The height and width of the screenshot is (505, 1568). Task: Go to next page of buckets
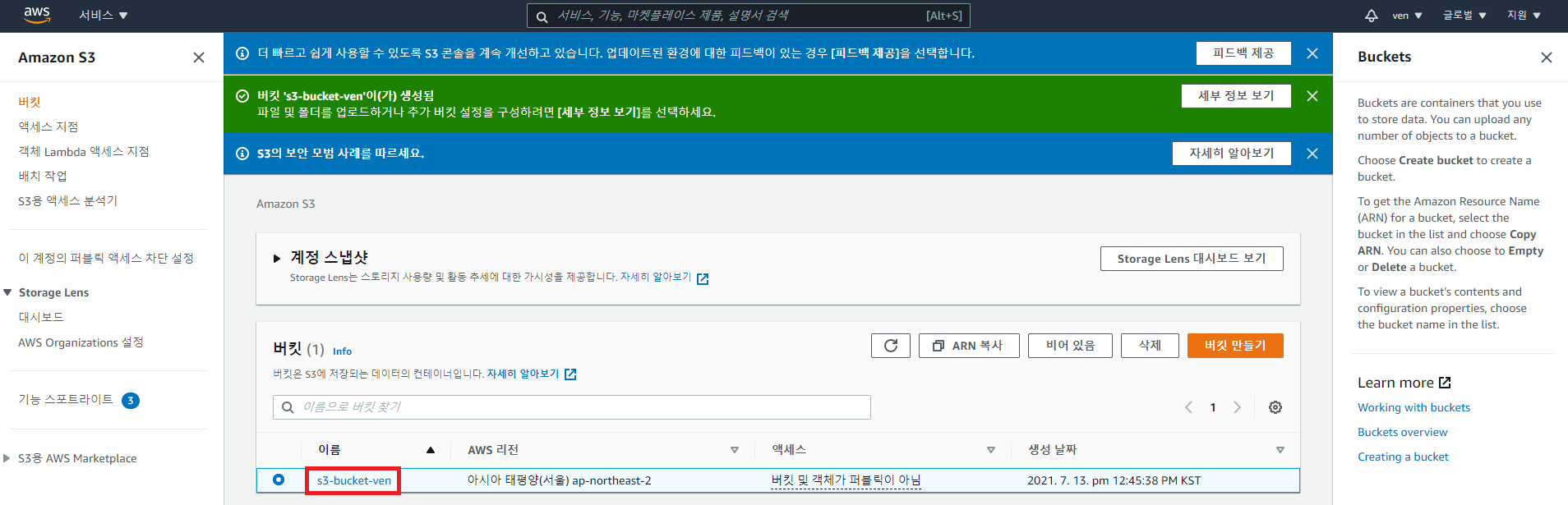pos(1238,407)
